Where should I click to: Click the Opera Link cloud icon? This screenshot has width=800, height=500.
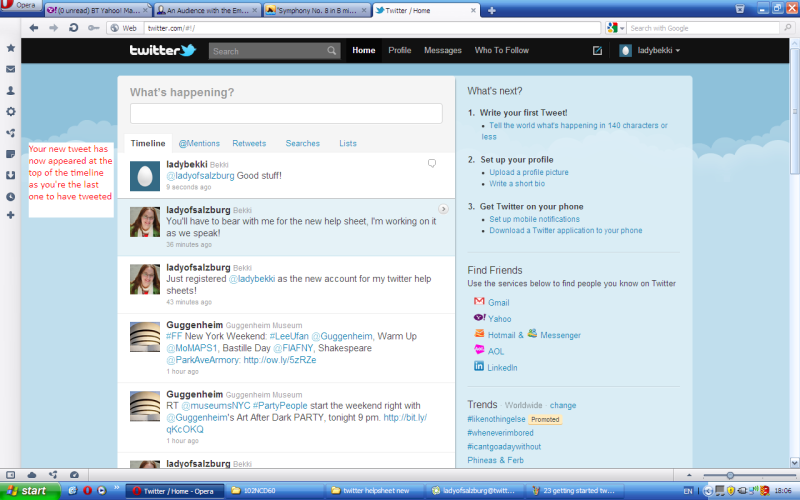32,475
